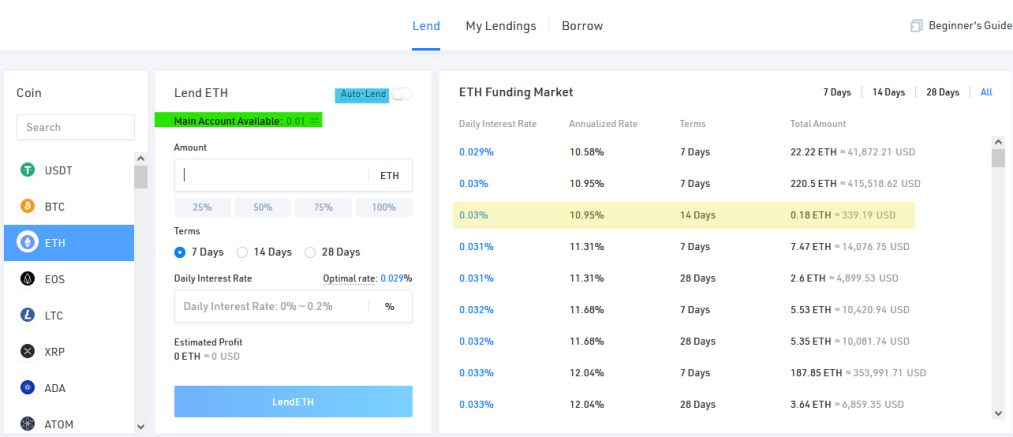Select the 28 Days term radio
The image size is (1013, 437).
tap(310, 252)
